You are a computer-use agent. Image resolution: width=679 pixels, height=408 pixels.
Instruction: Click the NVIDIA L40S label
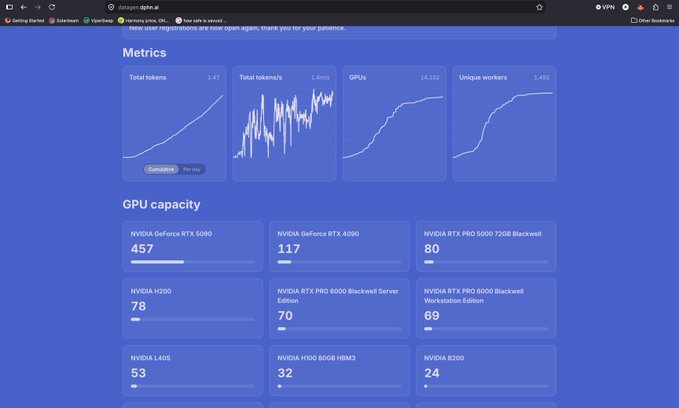(150, 358)
